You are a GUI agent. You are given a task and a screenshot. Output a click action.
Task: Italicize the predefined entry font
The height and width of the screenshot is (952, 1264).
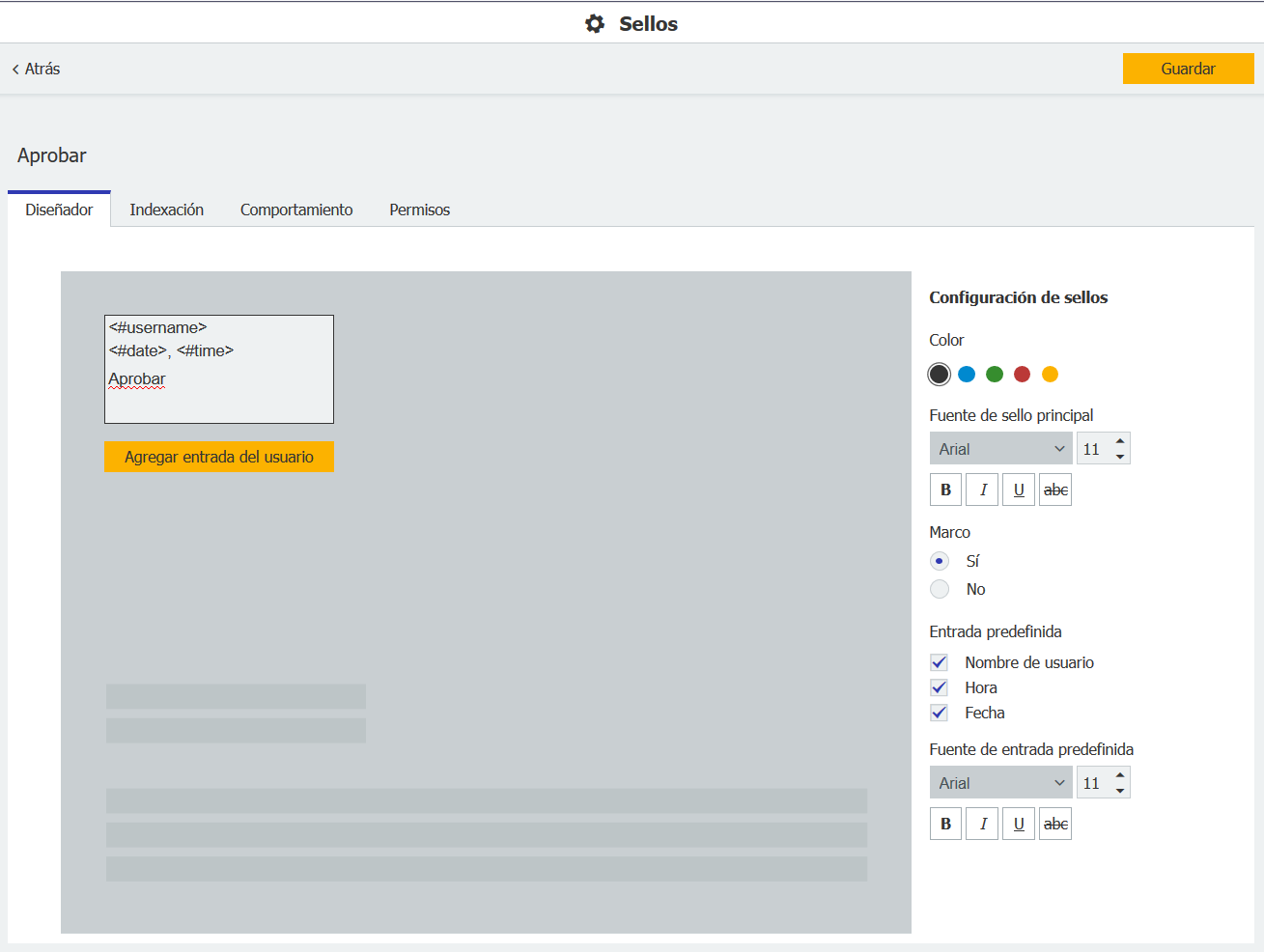click(x=982, y=823)
